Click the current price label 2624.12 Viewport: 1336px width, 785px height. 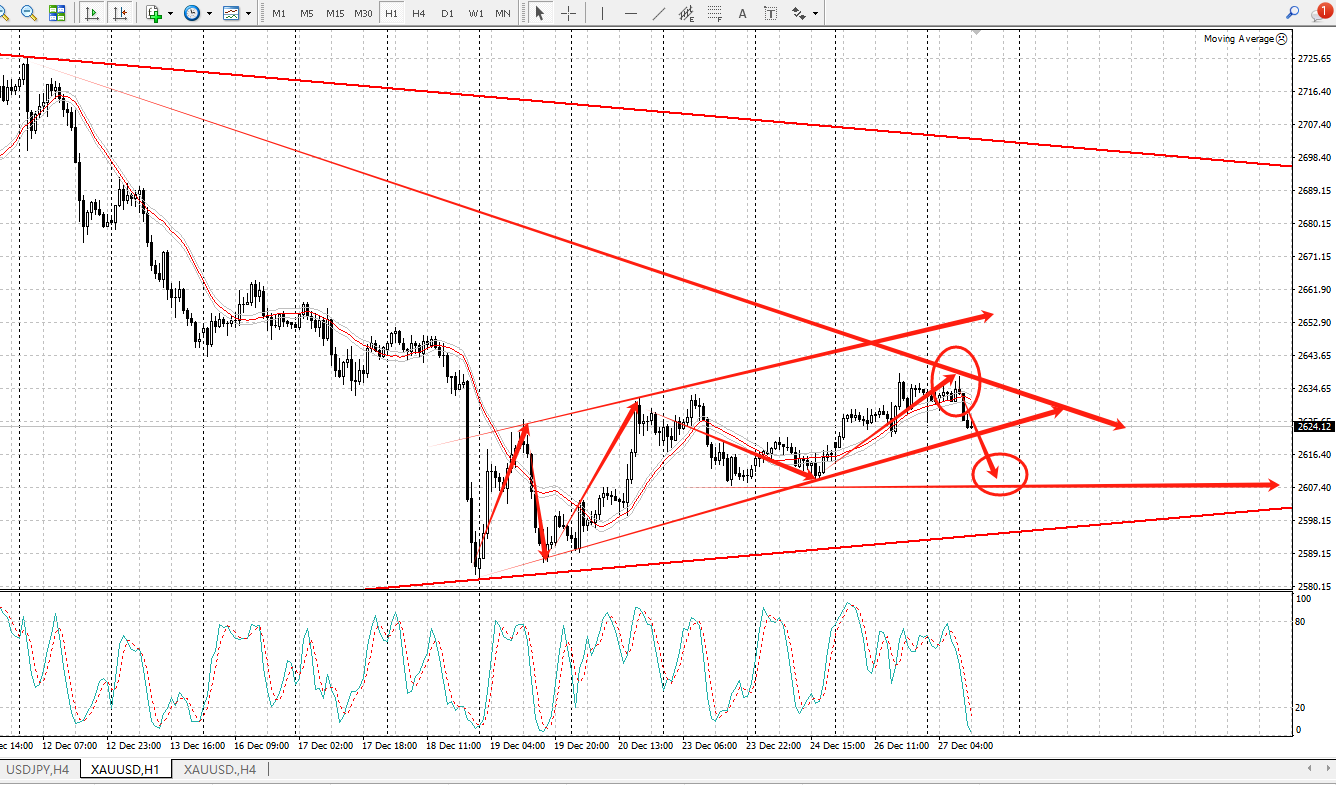click(x=1314, y=427)
